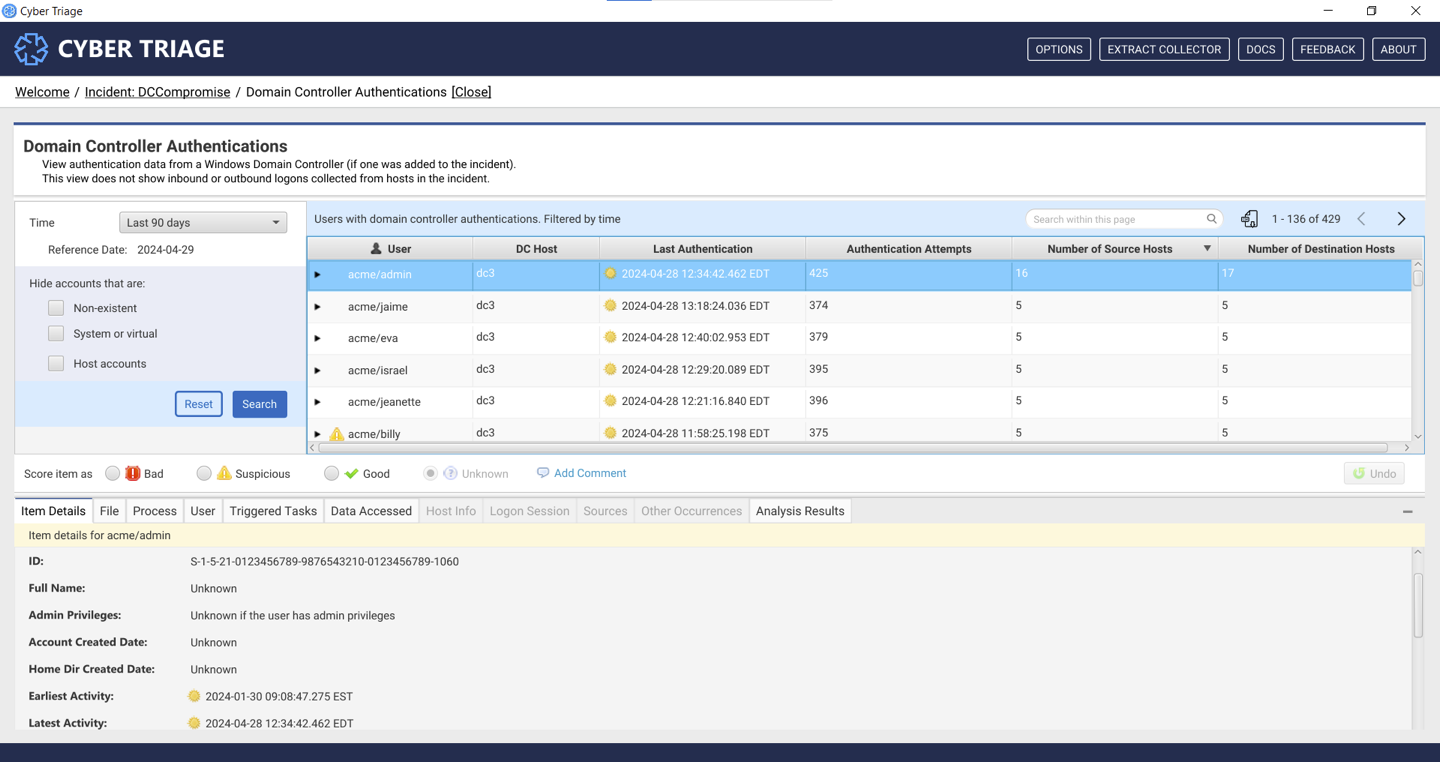
Task: Open the Time range dropdown
Action: point(203,223)
